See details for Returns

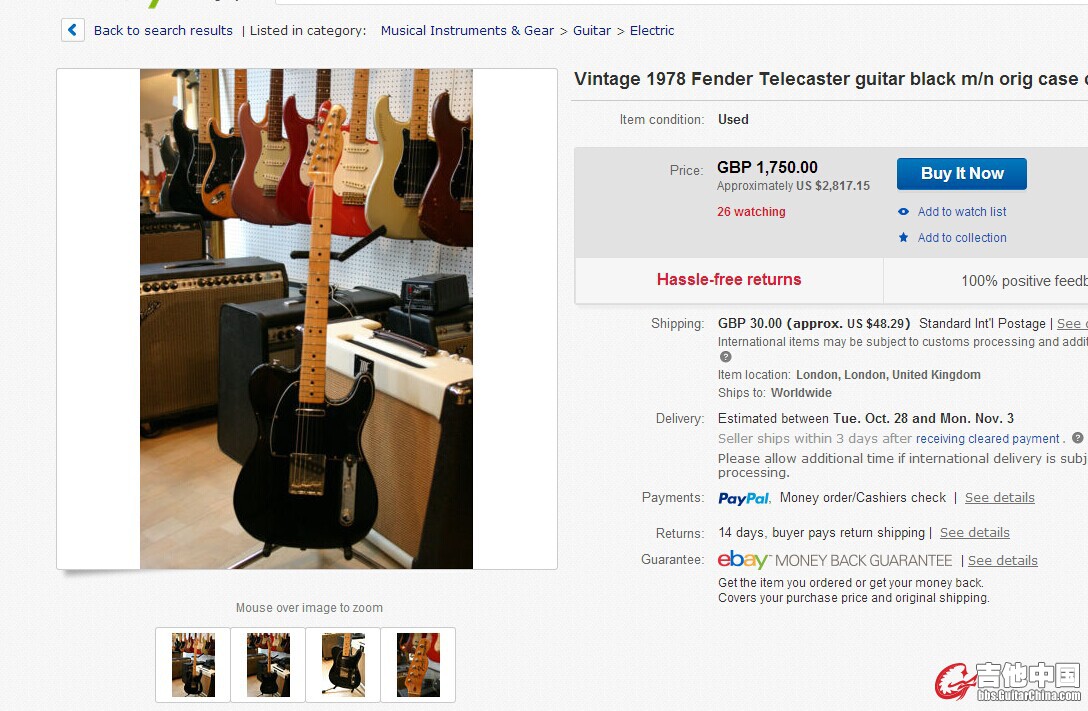click(974, 532)
